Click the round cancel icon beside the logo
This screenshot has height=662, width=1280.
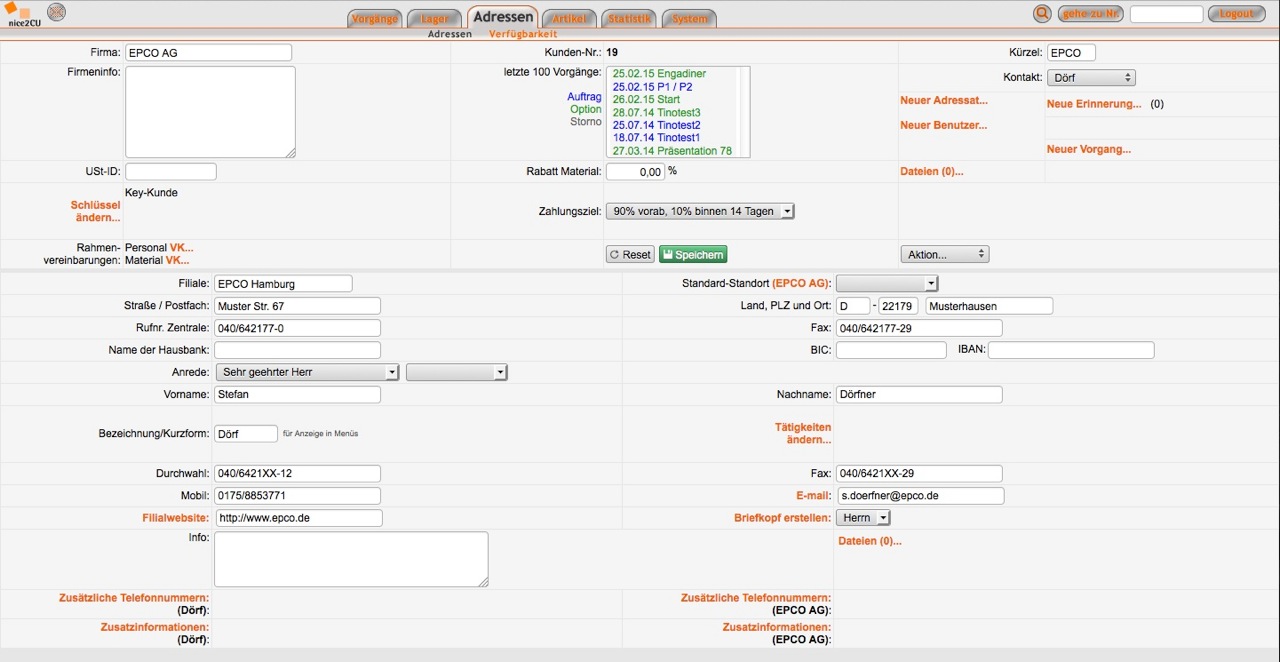[58, 13]
